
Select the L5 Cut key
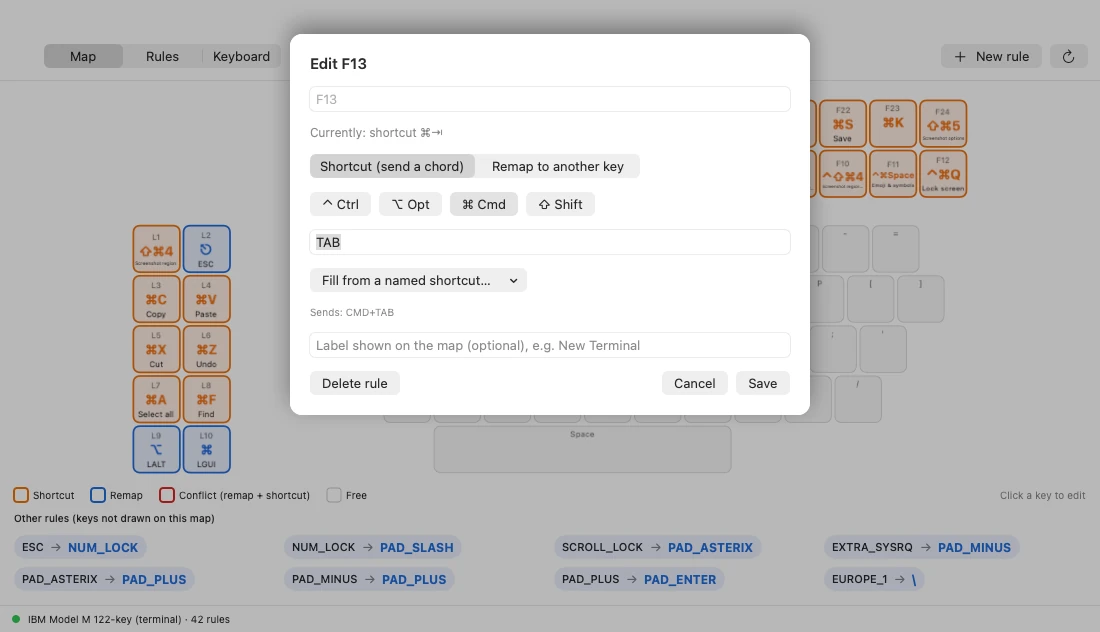pyautogui.click(x=156, y=349)
